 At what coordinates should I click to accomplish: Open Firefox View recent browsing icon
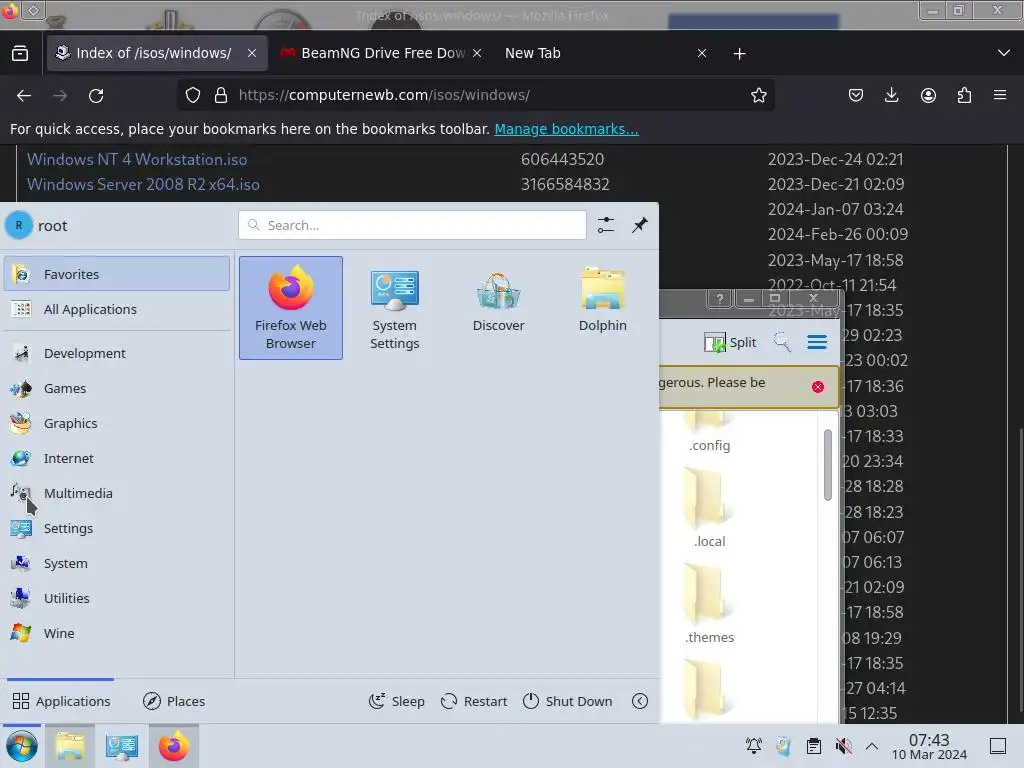pyautogui.click(x=20, y=53)
